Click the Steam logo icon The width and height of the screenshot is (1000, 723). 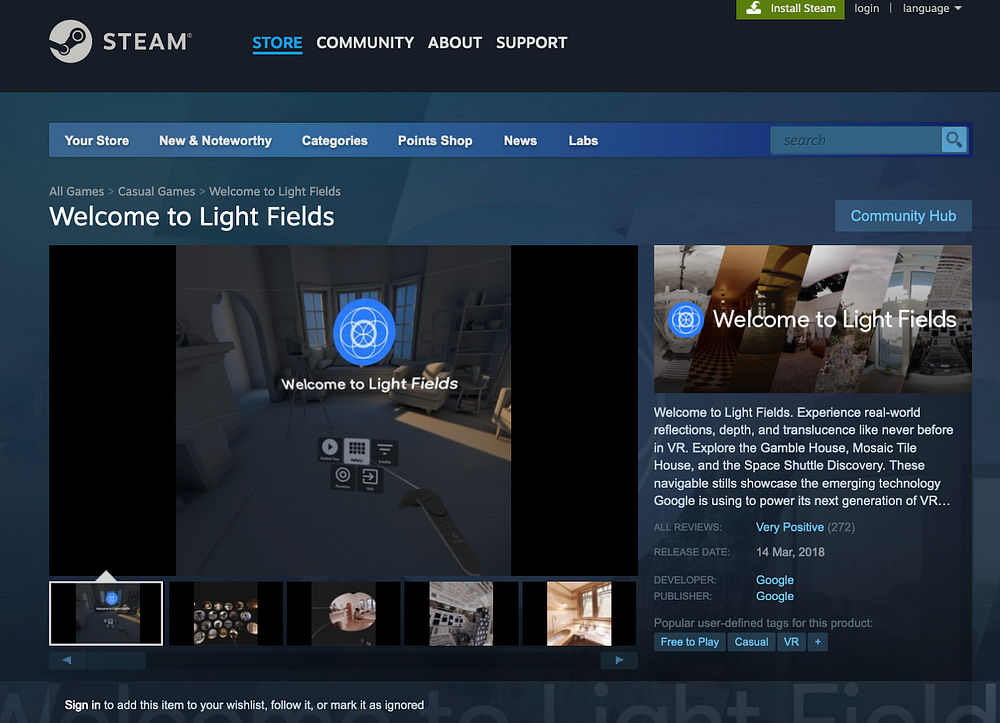pyautogui.click(x=71, y=41)
